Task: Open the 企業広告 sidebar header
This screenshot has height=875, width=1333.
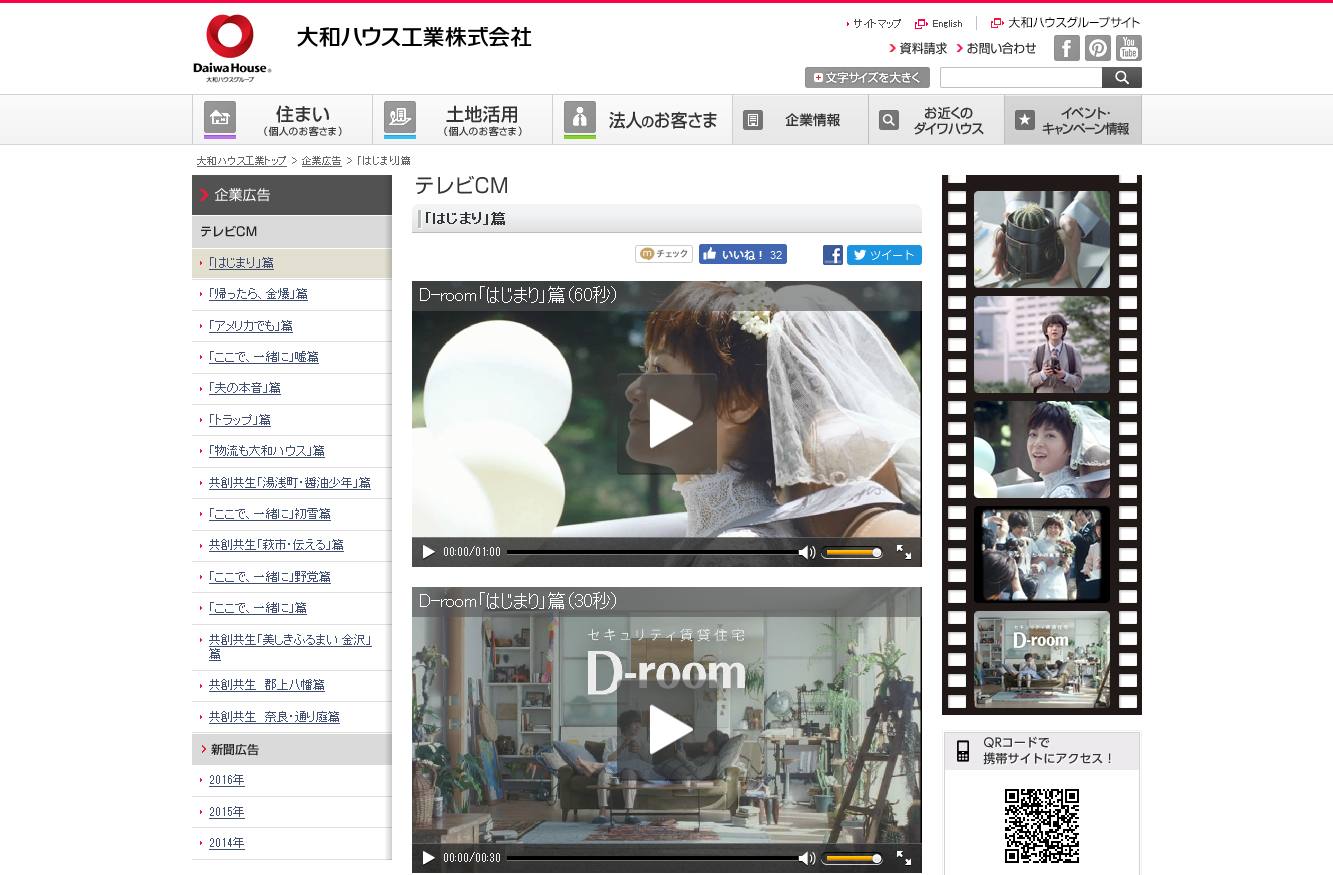Action: click(x=292, y=195)
